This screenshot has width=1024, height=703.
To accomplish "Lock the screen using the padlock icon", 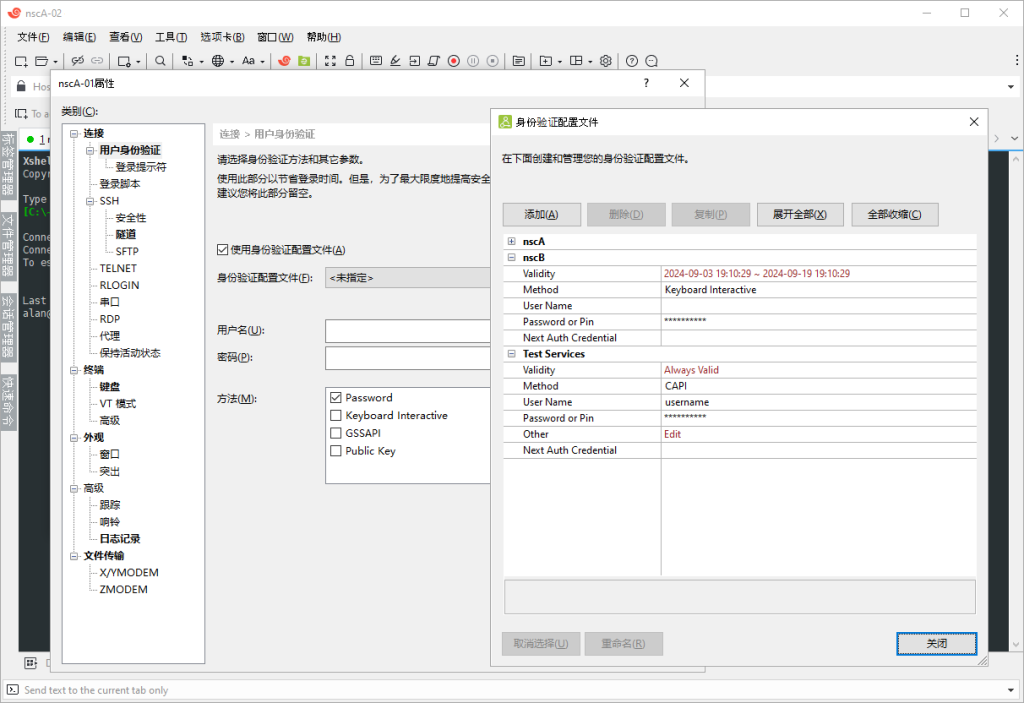I will [350, 60].
